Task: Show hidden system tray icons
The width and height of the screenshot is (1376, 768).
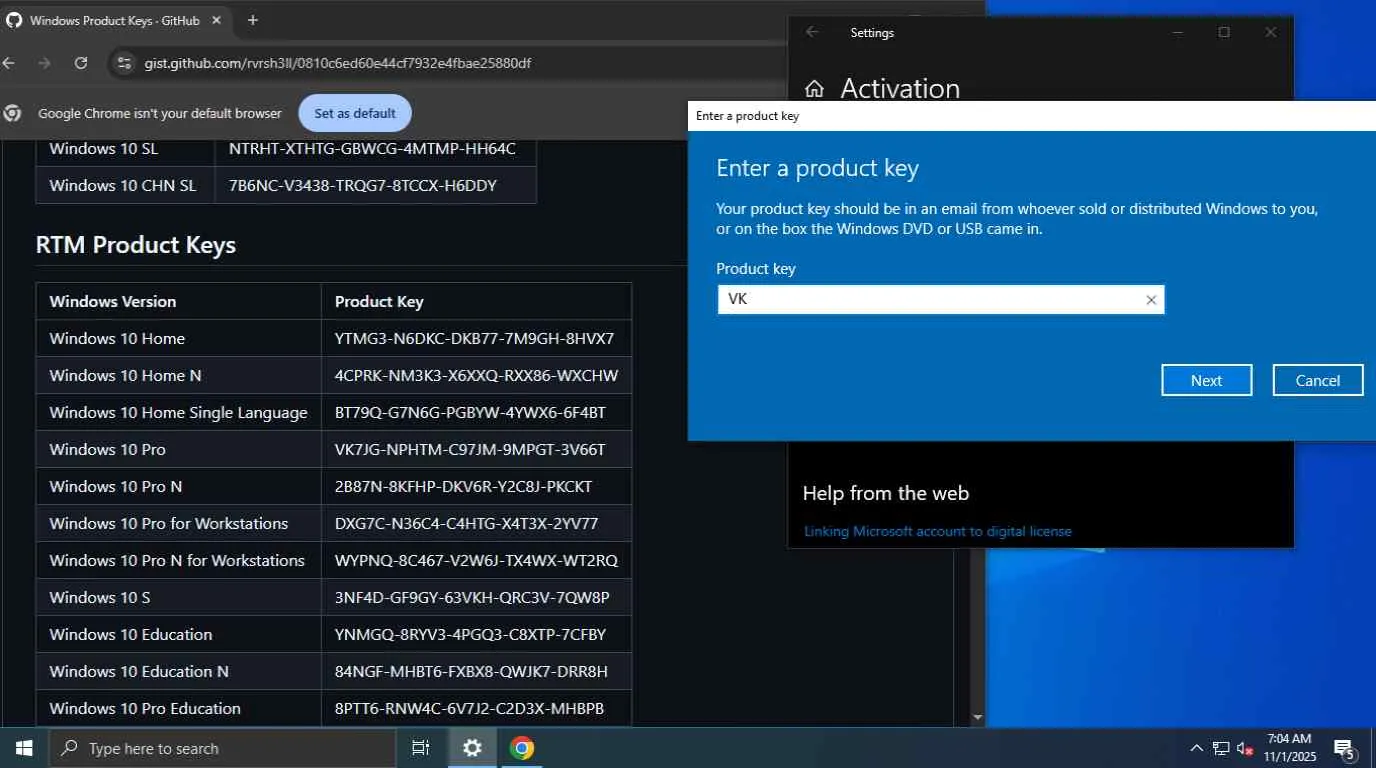Action: [1196, 748]
